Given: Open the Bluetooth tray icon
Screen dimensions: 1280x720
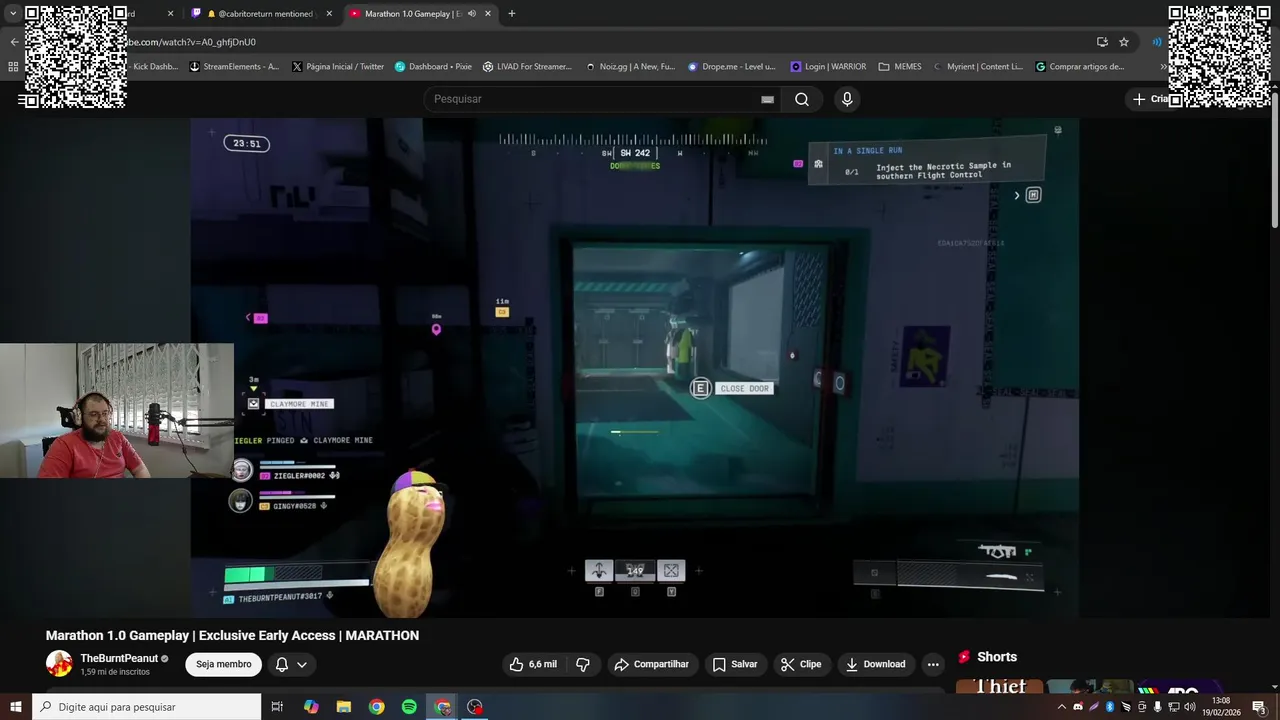Looking at the screenshot, I should (x=1109, y=707).
